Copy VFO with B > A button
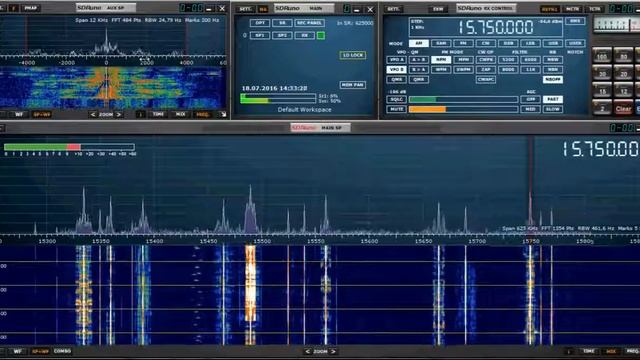The image size is (640, 360). pyautogui.click(x=419, y=69)
